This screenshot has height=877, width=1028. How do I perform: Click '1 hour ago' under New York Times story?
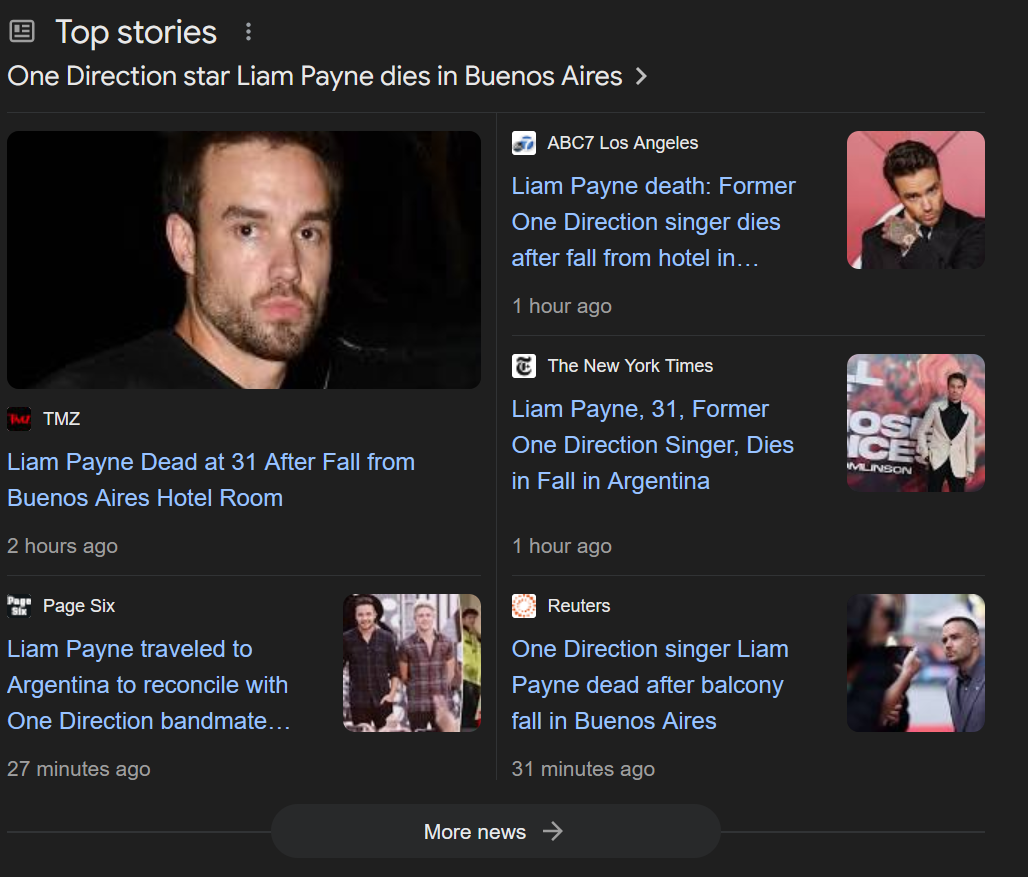(562, 546)
